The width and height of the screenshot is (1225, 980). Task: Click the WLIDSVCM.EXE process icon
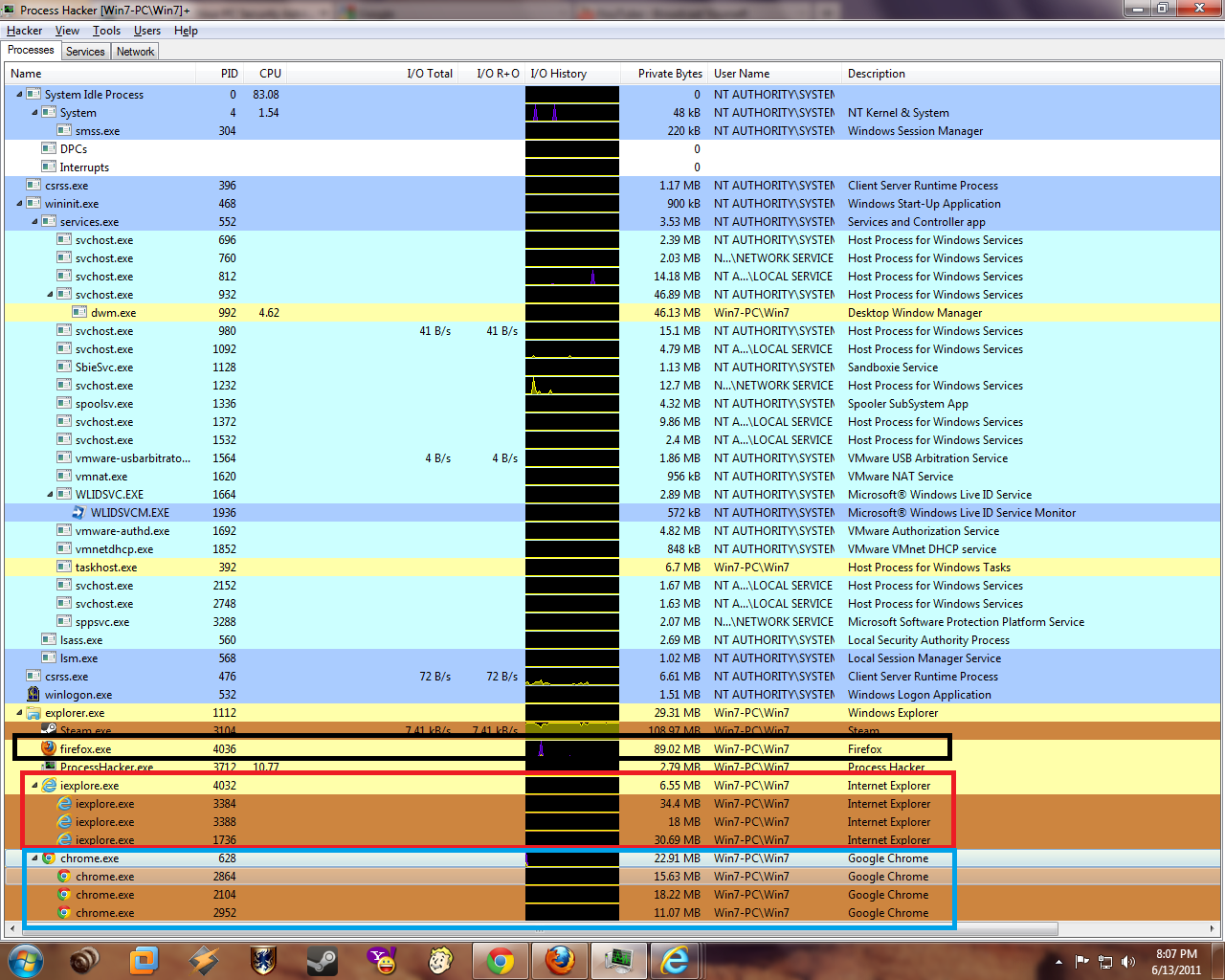tap(79, 513)
